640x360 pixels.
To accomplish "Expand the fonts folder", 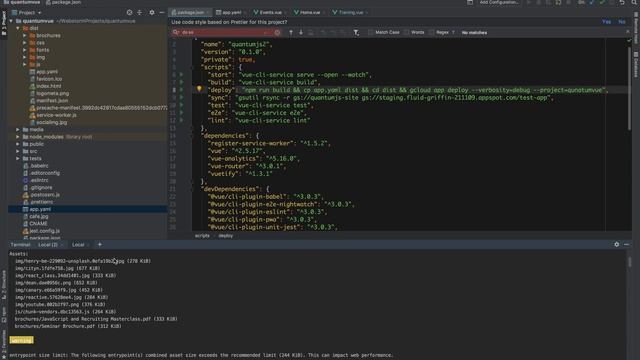I will coord(24,50).
